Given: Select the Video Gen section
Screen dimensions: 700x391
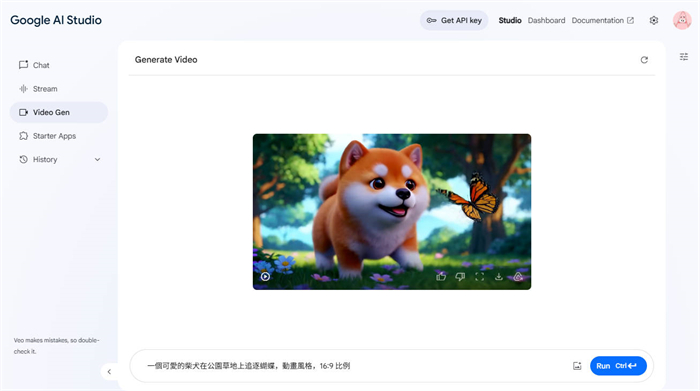Looking at the screenshot, I should click(58, 112).
